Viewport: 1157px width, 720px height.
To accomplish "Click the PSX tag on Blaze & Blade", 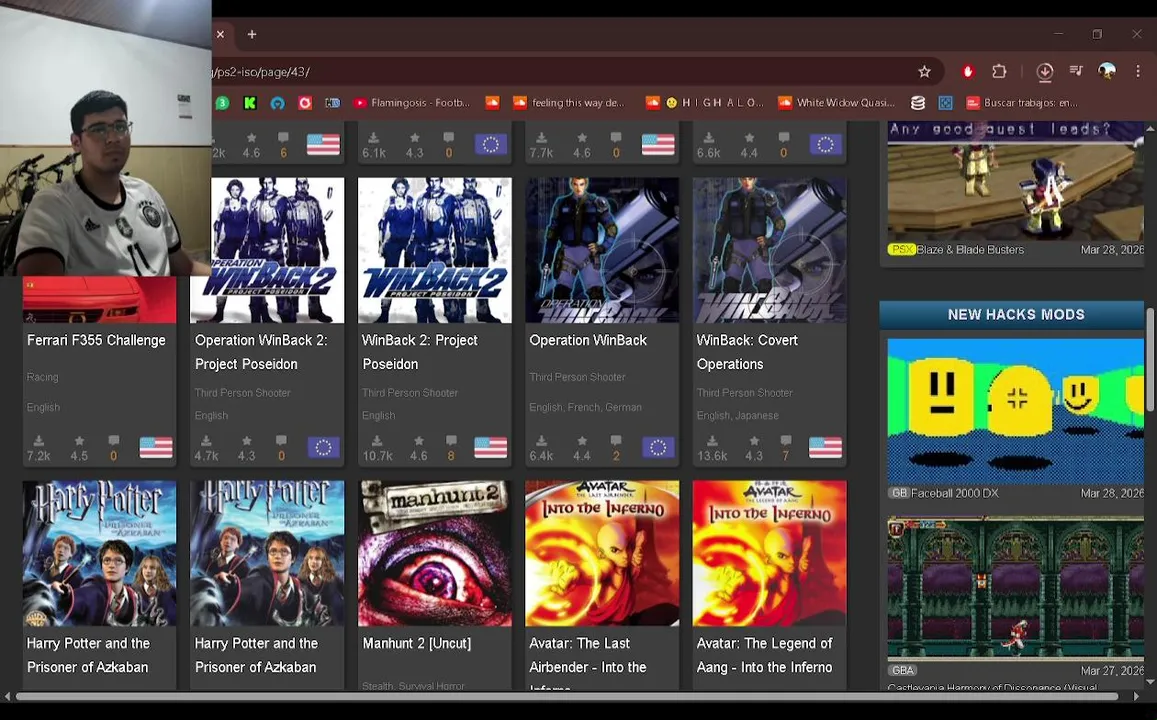I will [x=901, y=249].
